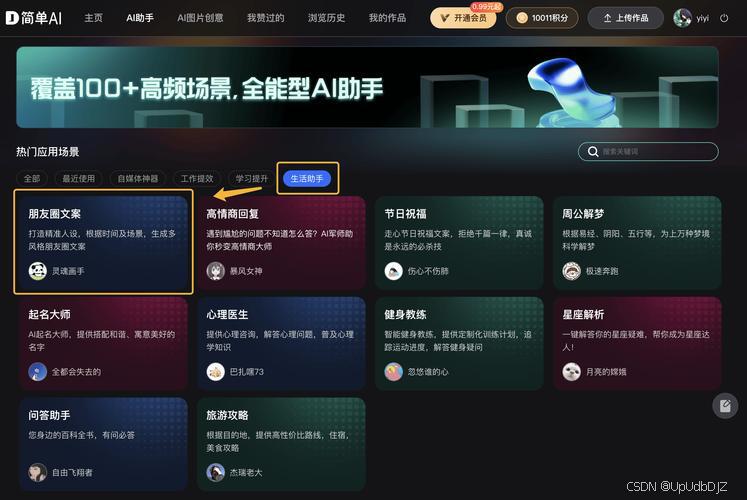
Task: Select the 全部 category filter
Action: click(x=32, y=179)
